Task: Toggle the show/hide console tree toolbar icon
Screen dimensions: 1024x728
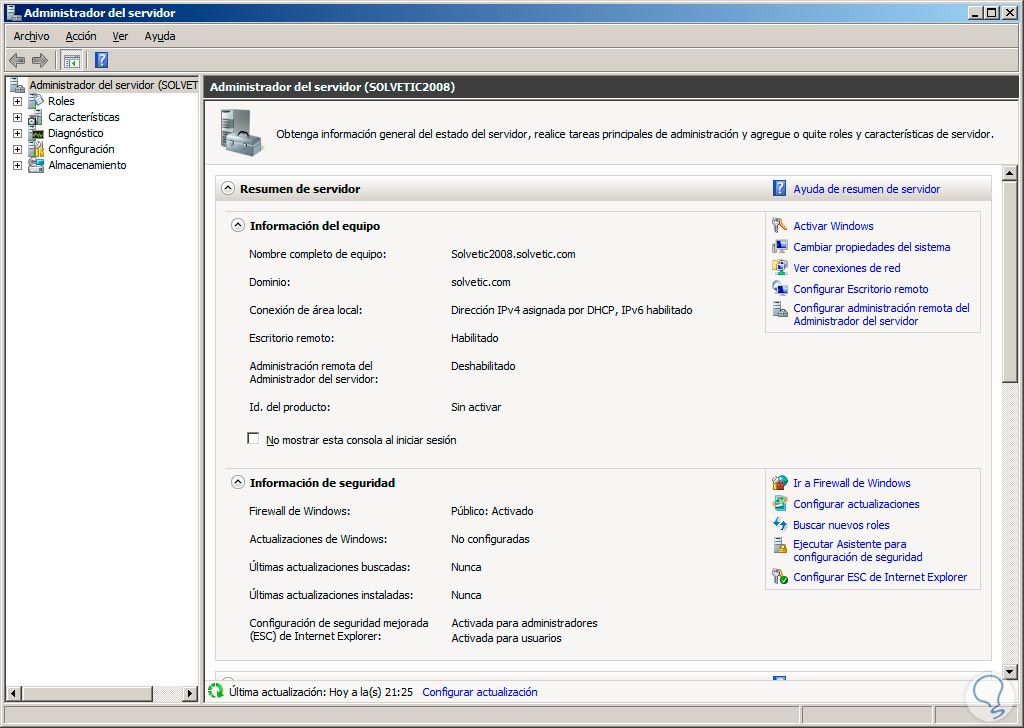Action: pos(71,61)
